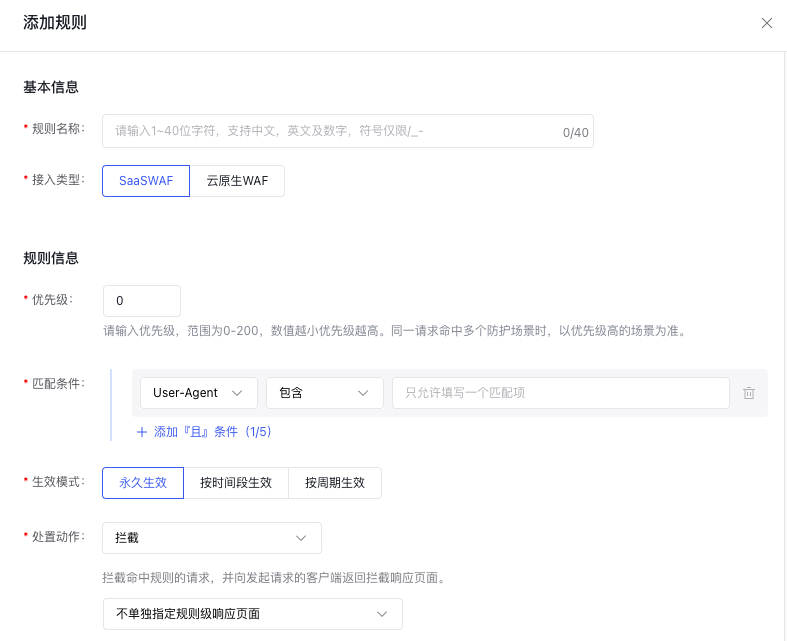Click the 拦截命中规则的请求 description text

pos(274,578)
